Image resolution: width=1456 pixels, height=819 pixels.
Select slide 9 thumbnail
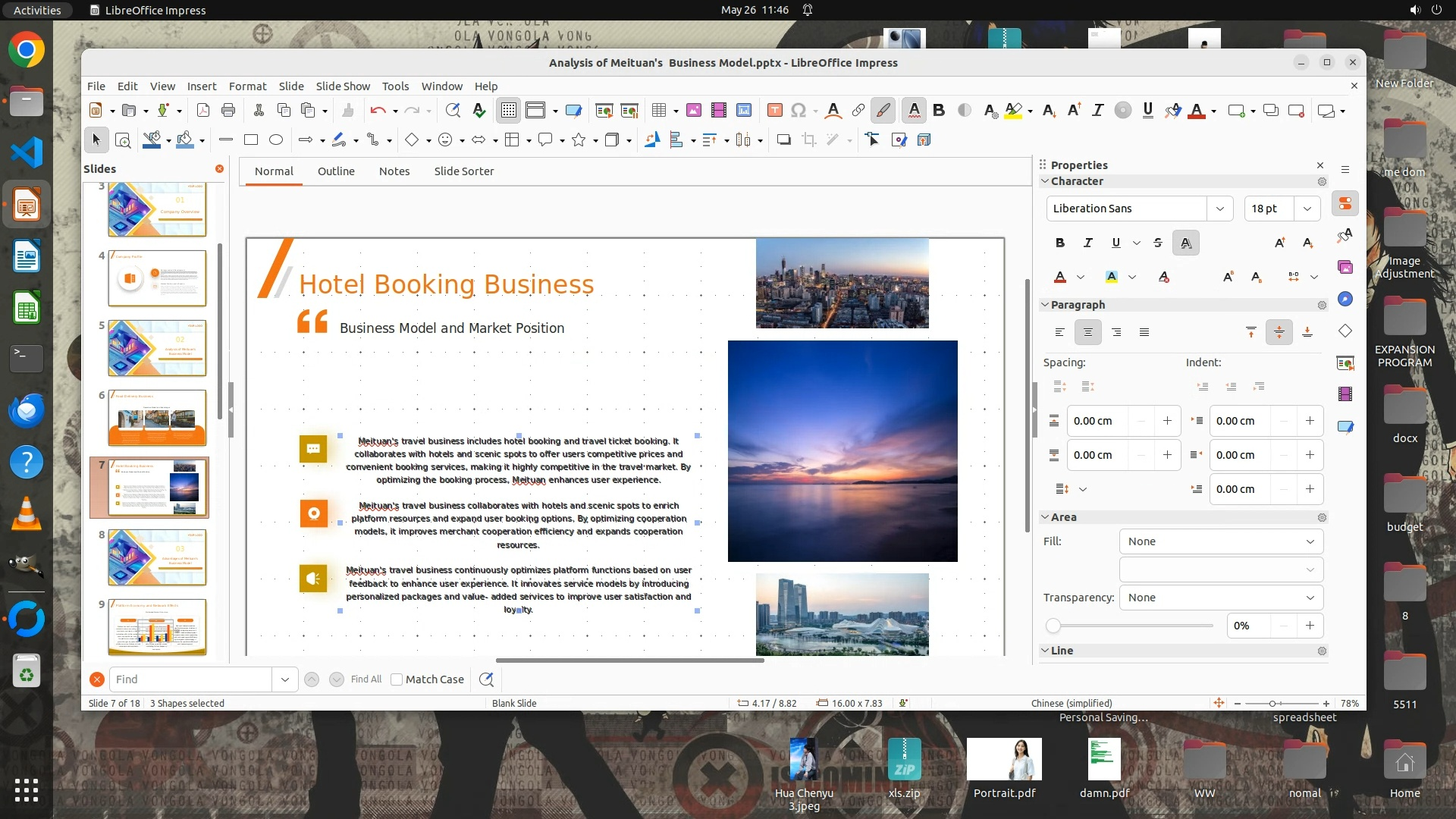tap(157, 626)
